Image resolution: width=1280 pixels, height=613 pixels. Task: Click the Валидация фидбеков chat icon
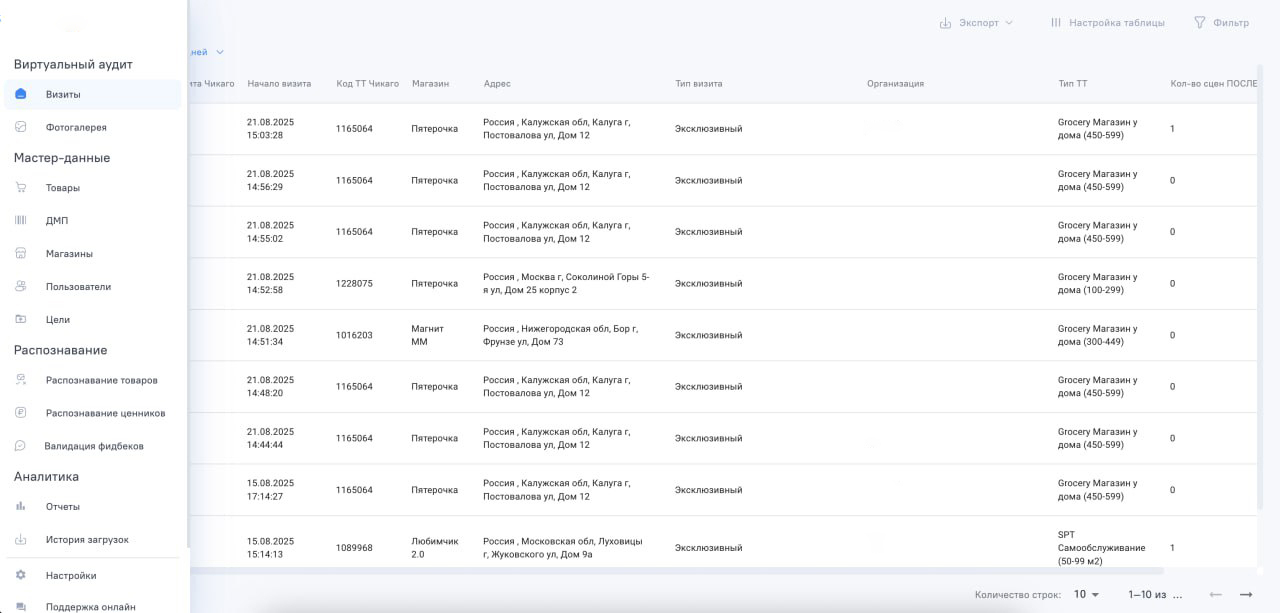click(x=21, y=446)
